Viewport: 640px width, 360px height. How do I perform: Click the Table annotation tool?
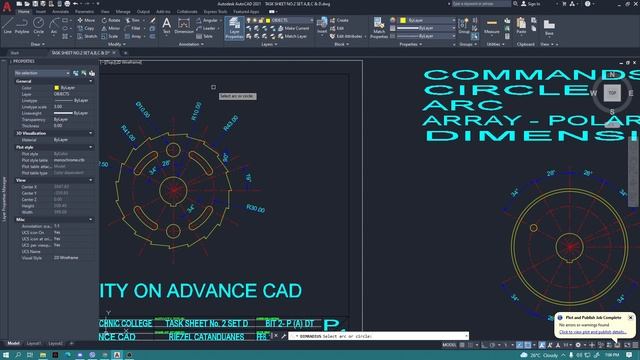click(x=204, y=36)
